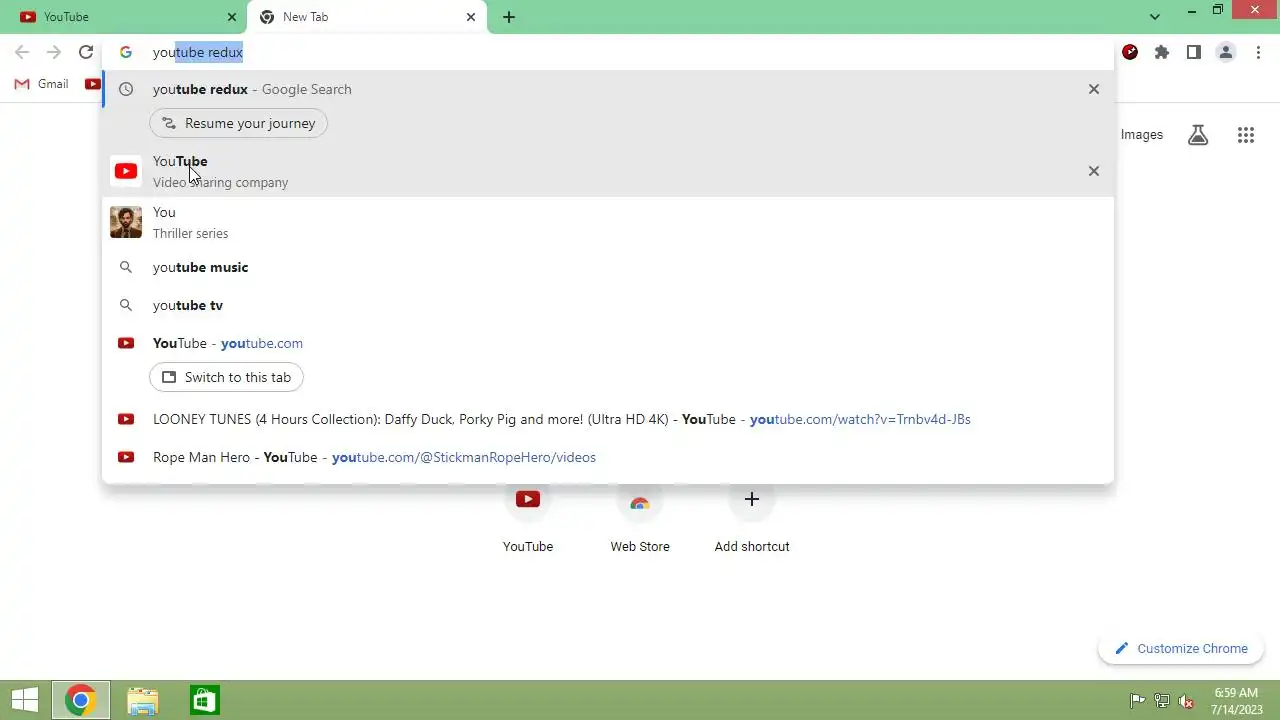
Task: Open Images link on New Tab page
Action: click(x=1142, y=134)
